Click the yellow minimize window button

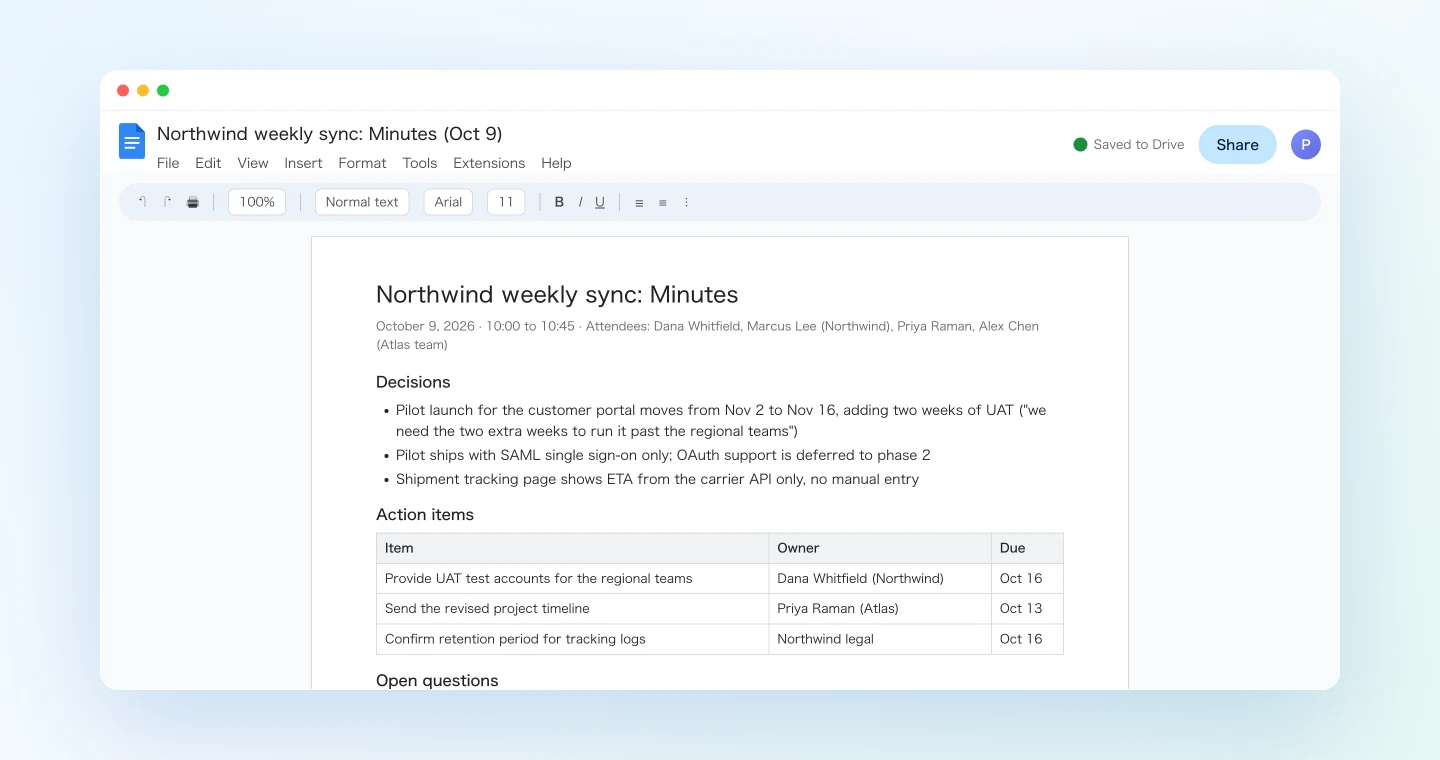pyautogui.click(x=143, y=90)
